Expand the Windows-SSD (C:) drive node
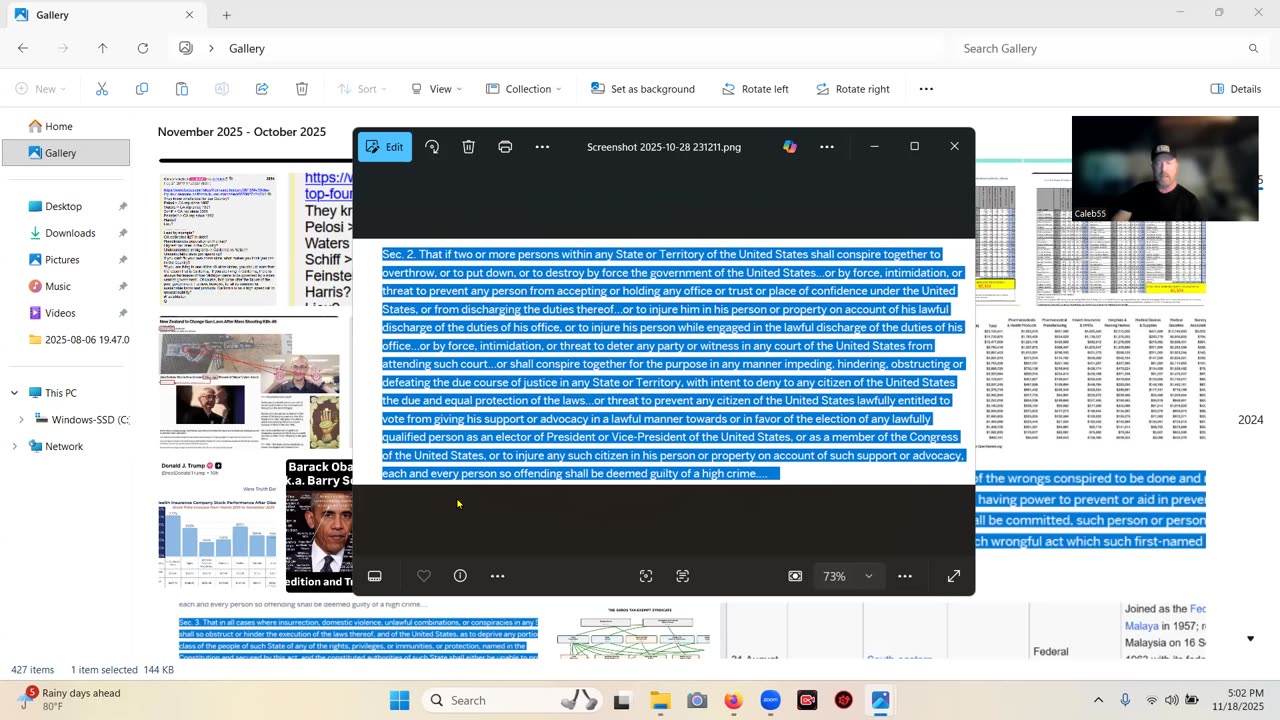This screenshot has height=720, width=1280. (x=21, y=420)
